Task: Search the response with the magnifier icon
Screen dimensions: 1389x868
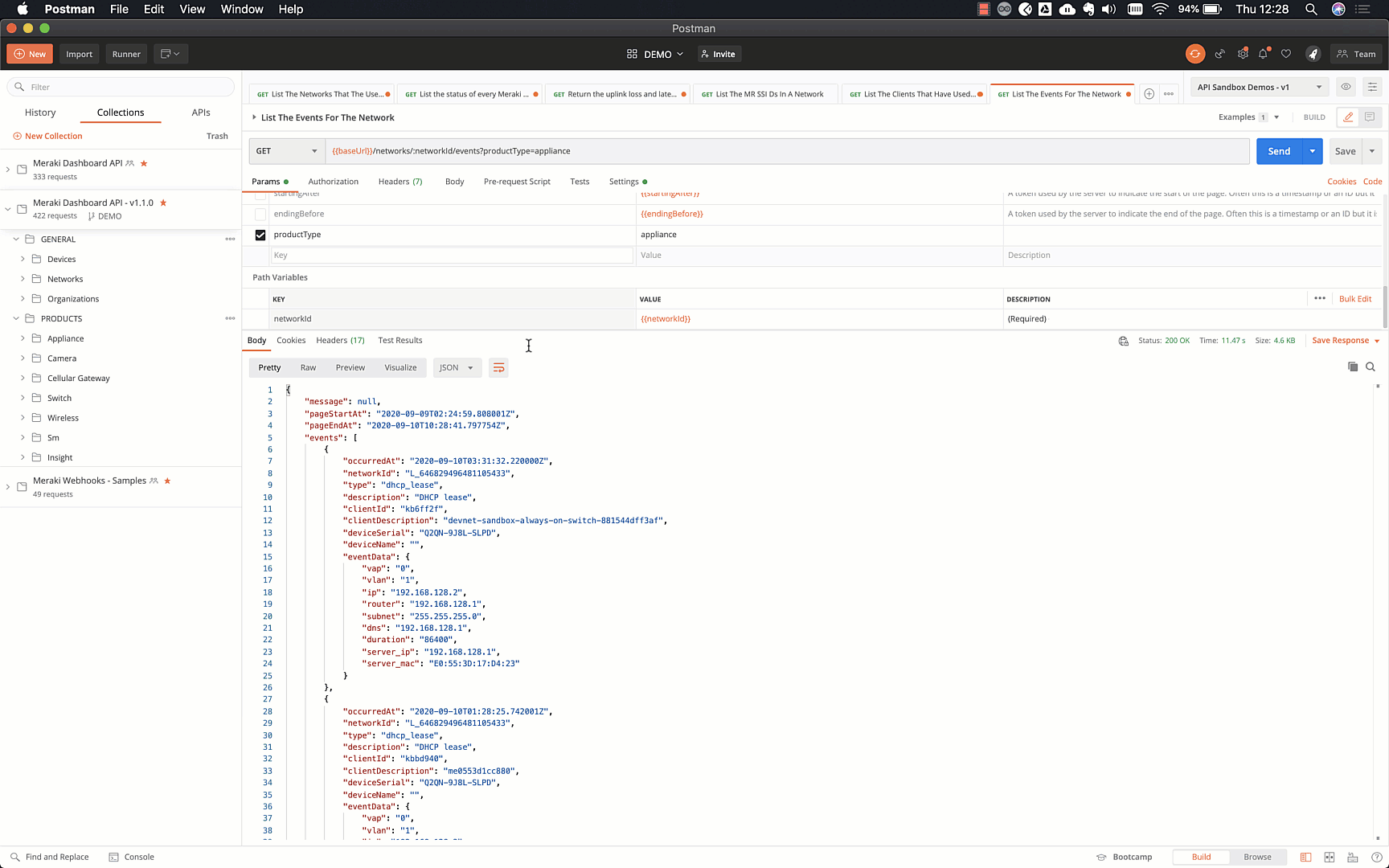Action: [1371, 366]
